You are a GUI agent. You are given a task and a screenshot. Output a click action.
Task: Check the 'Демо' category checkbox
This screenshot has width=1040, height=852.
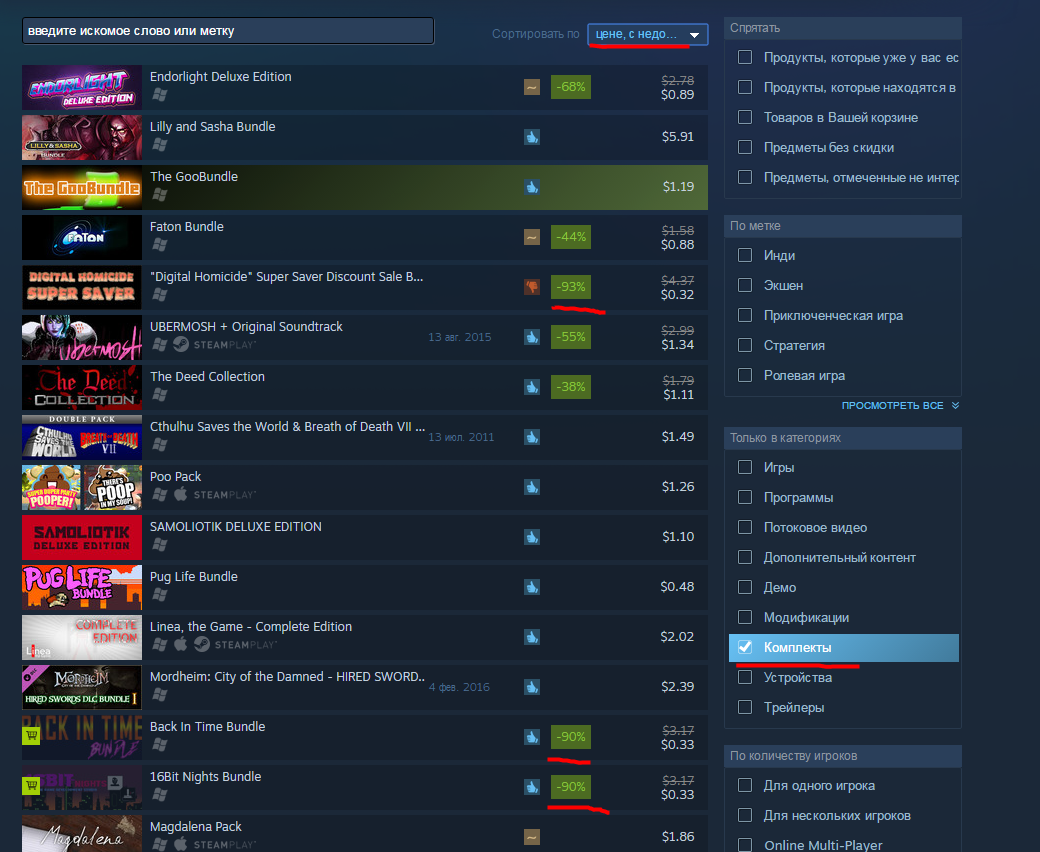coord(745,587)
